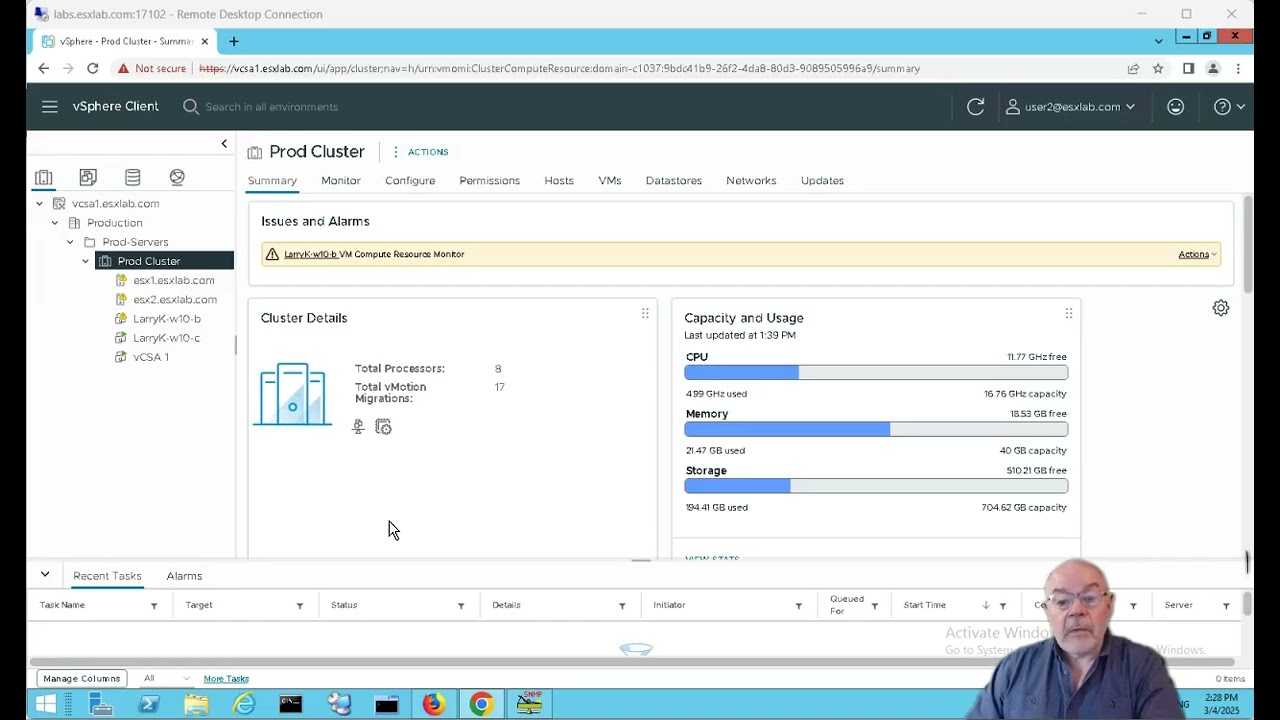Viewport: 1280px width, 720px height.
Task: Click the CPU usage bar
Action: (876, 373)
